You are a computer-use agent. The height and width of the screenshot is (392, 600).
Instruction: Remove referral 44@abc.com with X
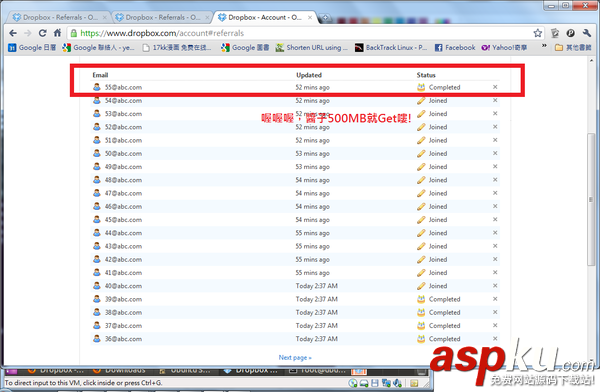pyautogui.click(x=495, y=233)
